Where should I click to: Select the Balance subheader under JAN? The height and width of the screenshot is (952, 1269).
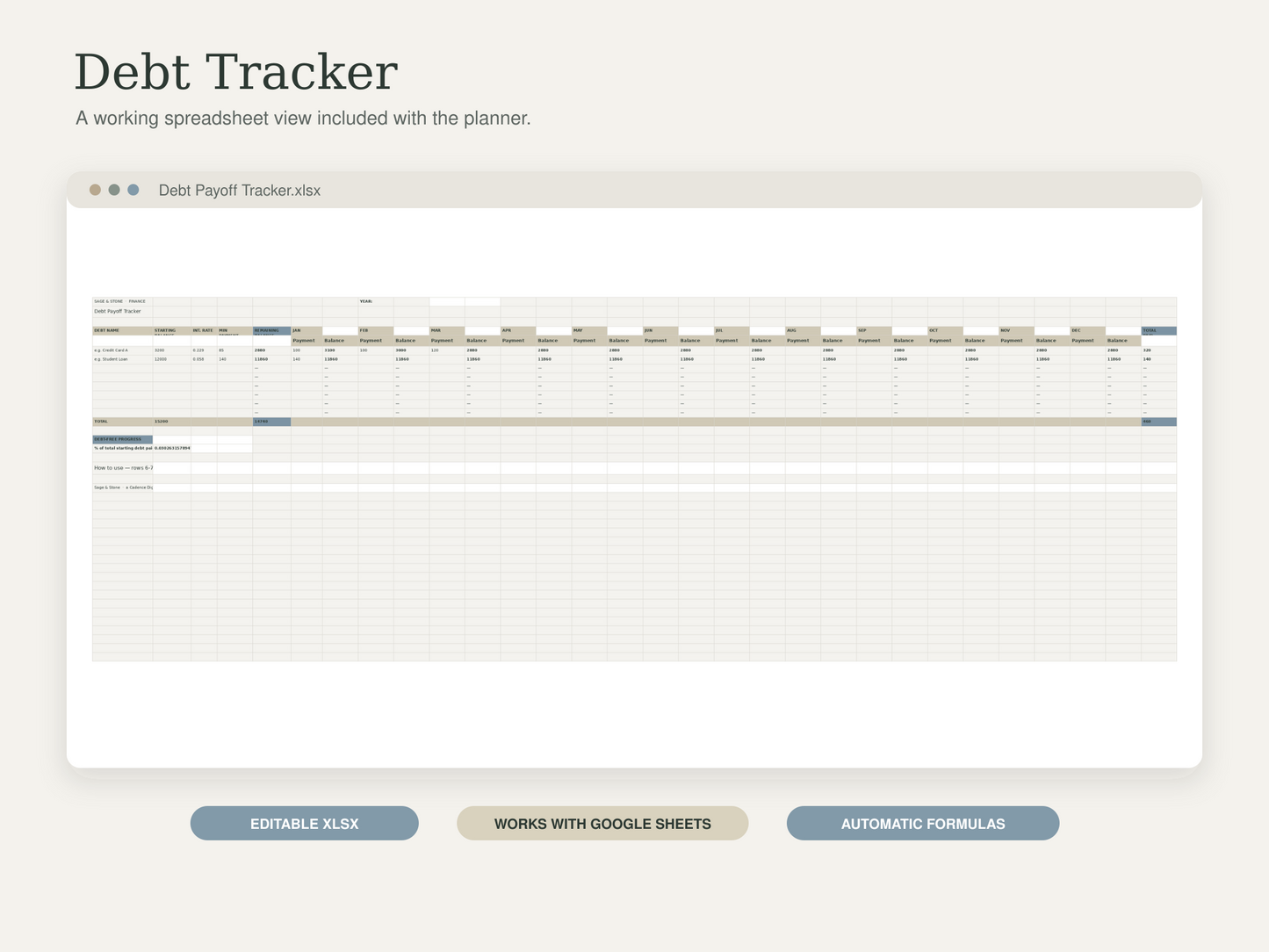[x=340, y=341]
